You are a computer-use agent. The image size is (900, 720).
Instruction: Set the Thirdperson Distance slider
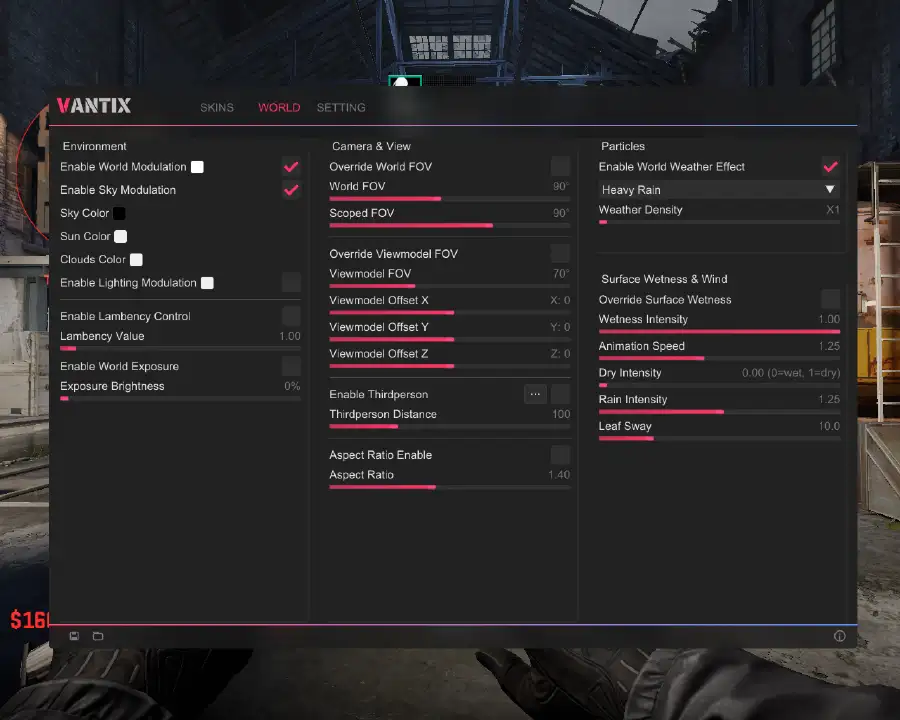click(x=449, y=427)
